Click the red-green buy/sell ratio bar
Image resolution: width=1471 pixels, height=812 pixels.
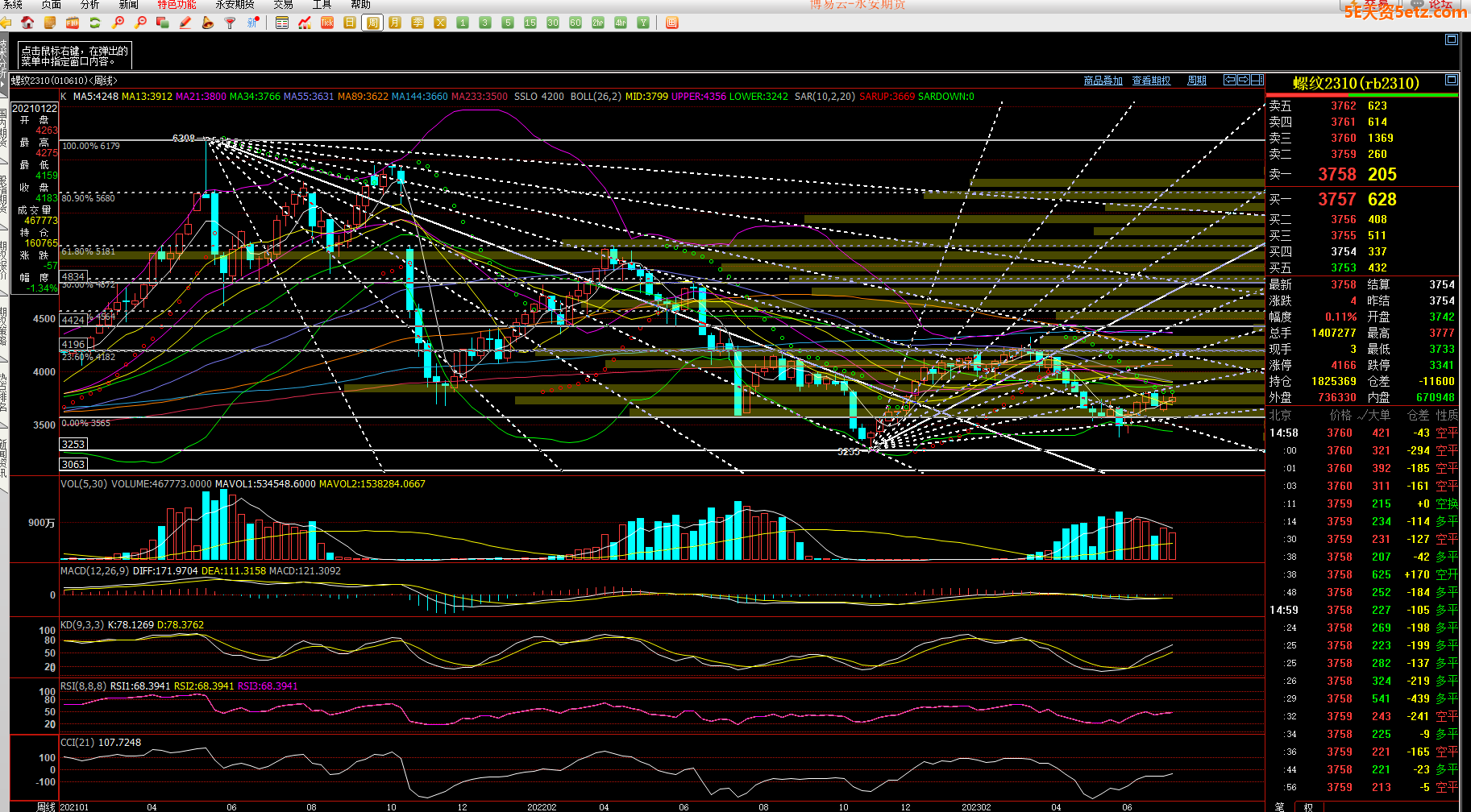1362,95
